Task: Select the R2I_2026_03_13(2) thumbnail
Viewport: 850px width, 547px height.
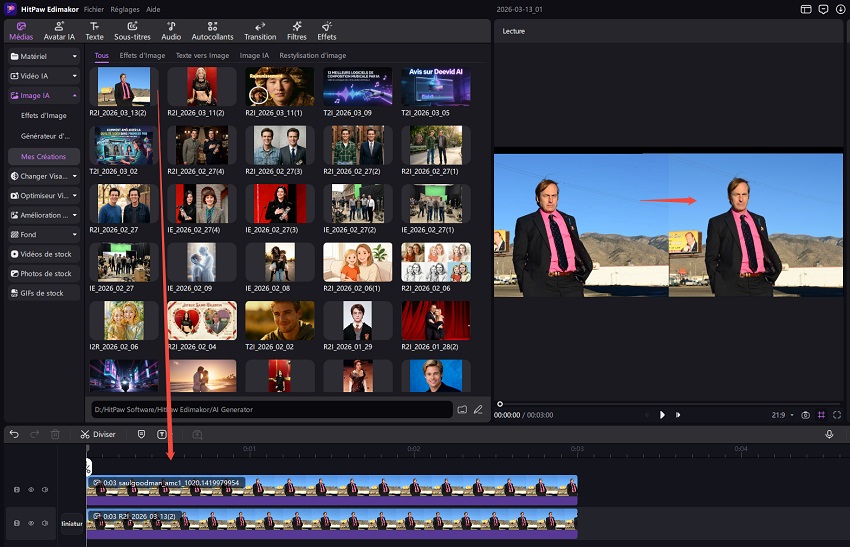Action: pos(124,87)
